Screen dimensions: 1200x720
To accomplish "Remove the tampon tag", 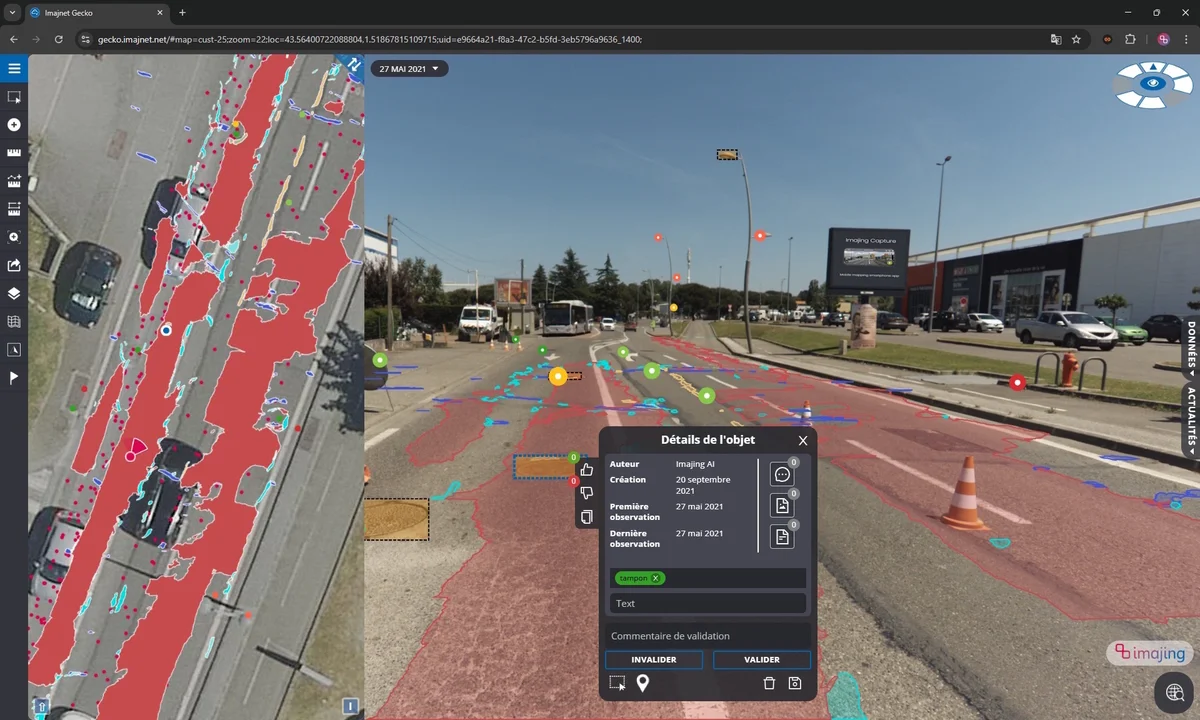I will point(656,578).
